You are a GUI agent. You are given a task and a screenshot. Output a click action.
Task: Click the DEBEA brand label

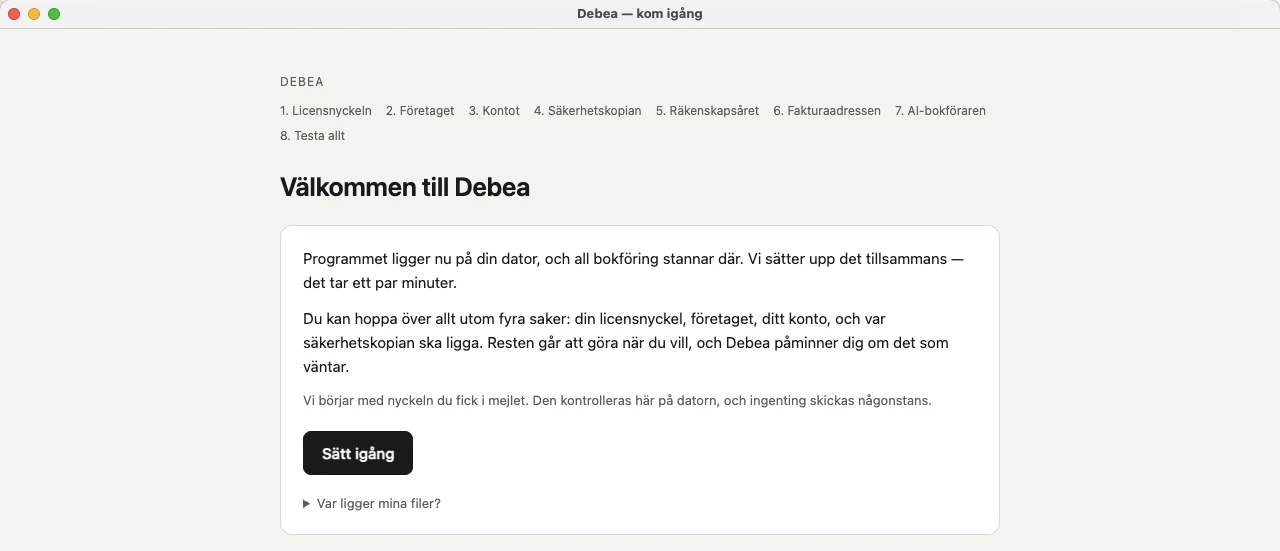coord(302,82)
